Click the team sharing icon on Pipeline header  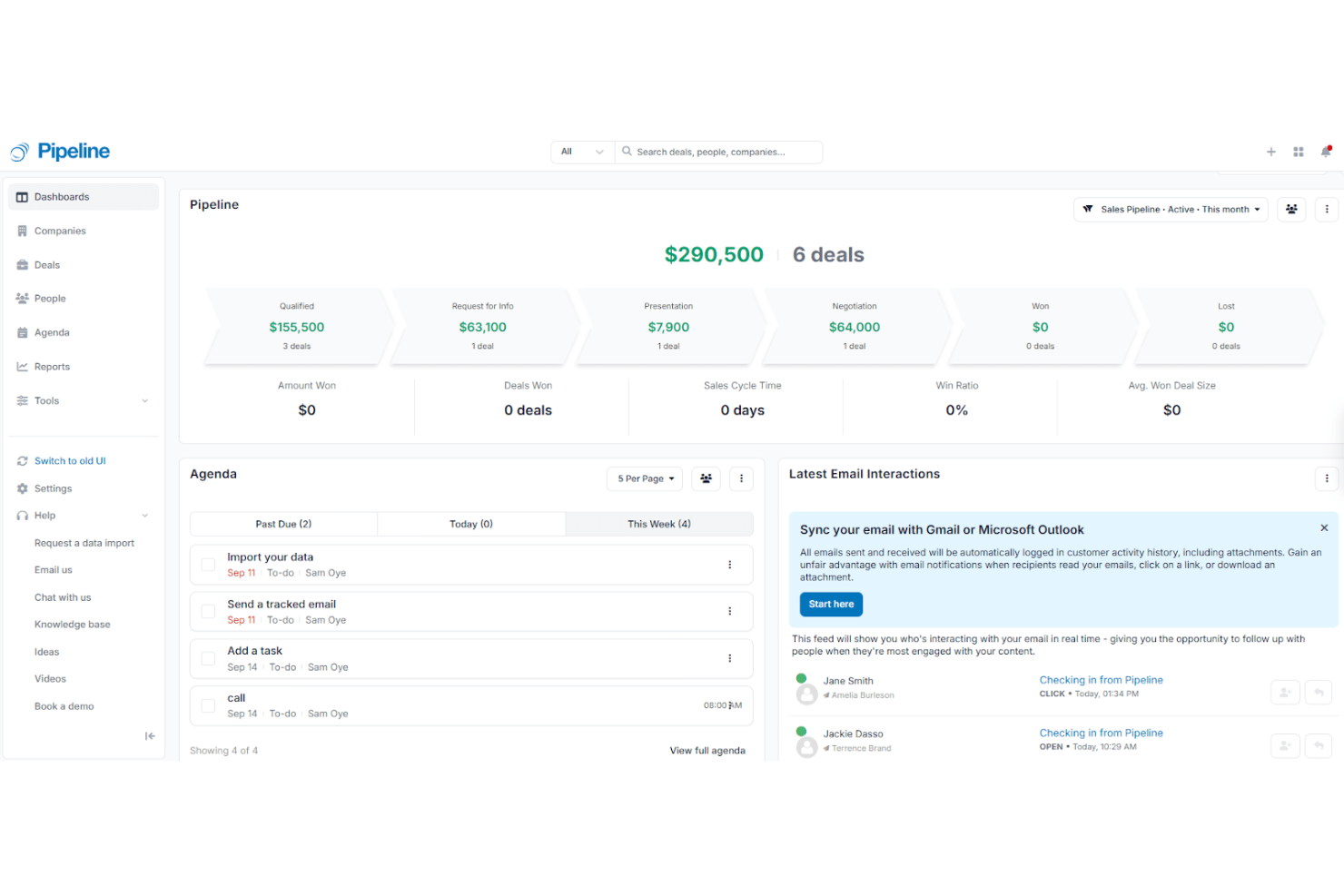click(1290, 209)
